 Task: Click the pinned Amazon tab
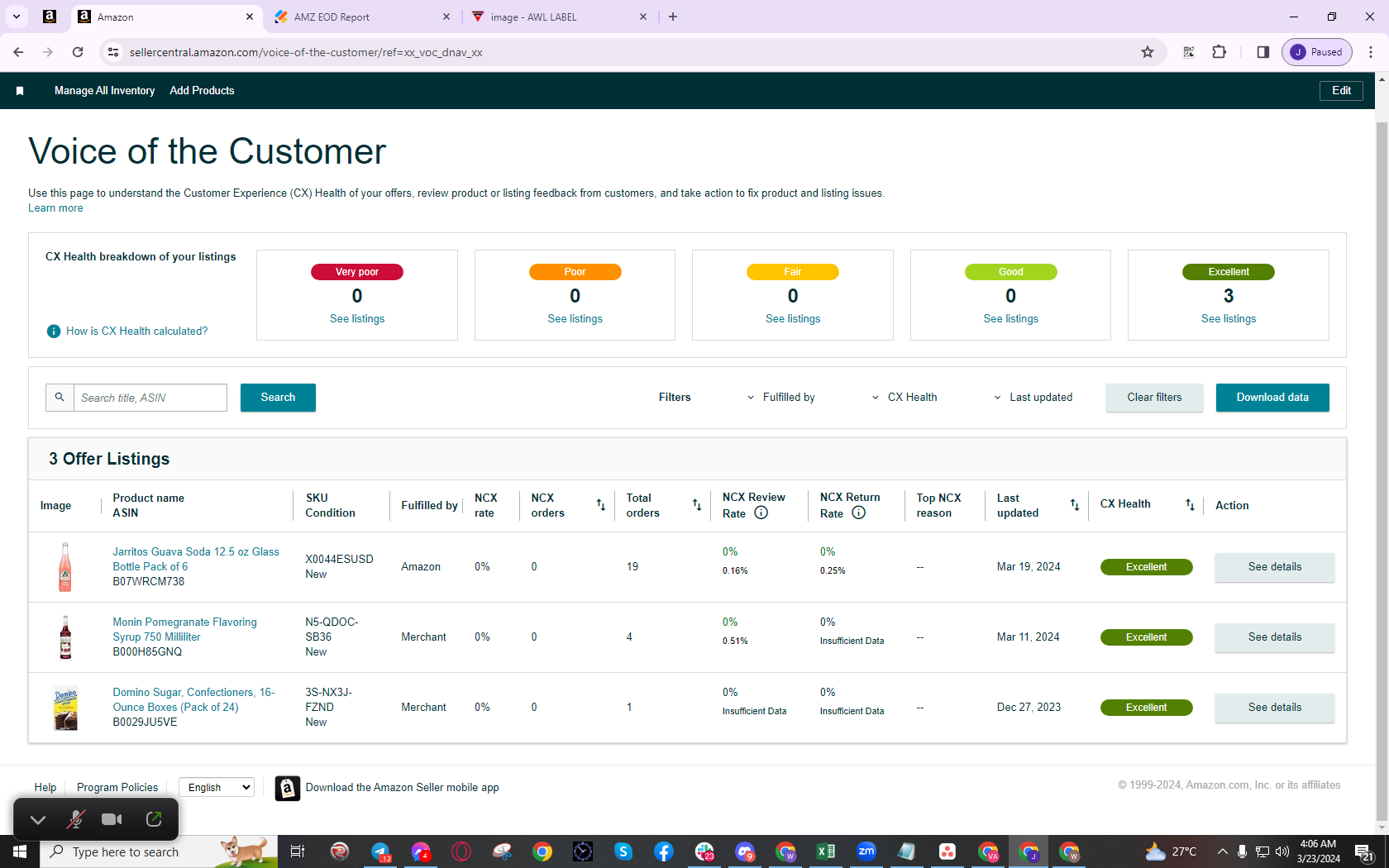(50, 17)
